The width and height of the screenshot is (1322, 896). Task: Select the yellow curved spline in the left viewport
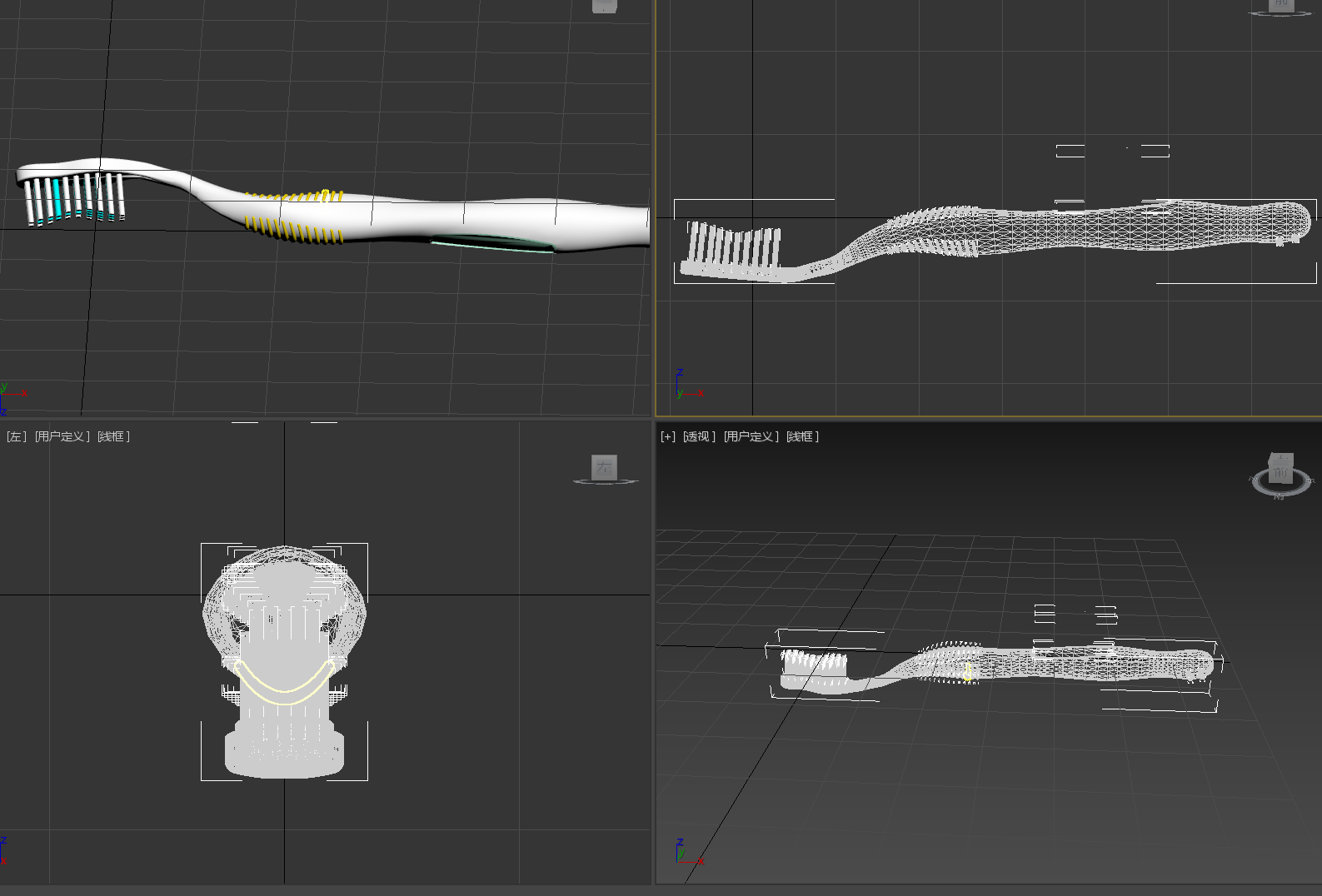(284, 690)
